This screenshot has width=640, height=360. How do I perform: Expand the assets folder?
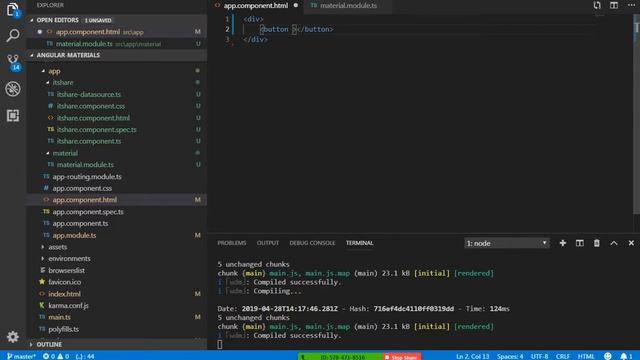pyautogui.click(x=57, y=247)
